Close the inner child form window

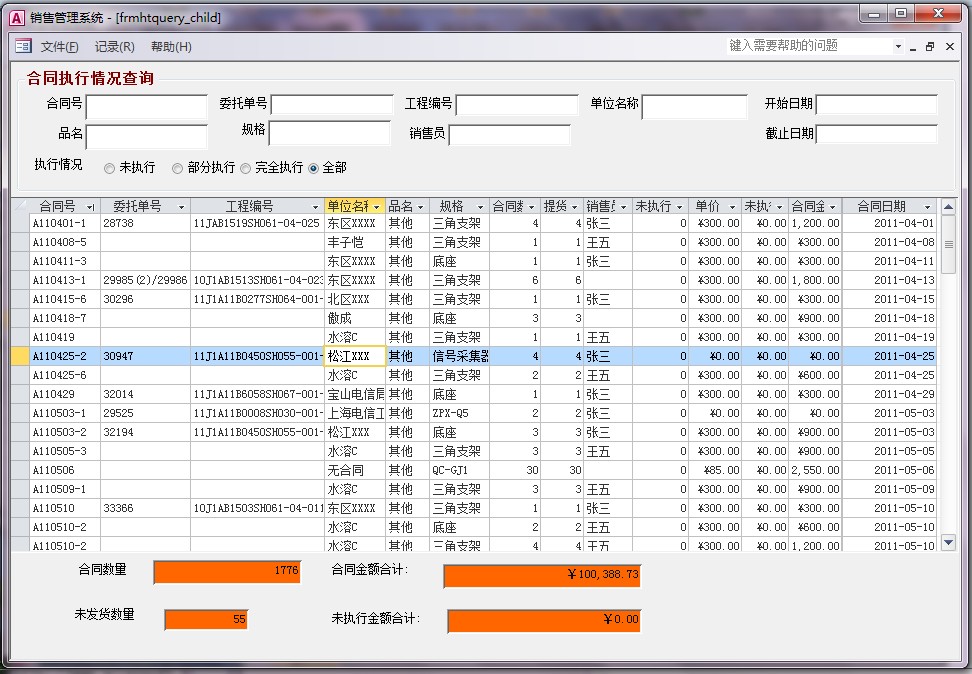coord(950,47)
